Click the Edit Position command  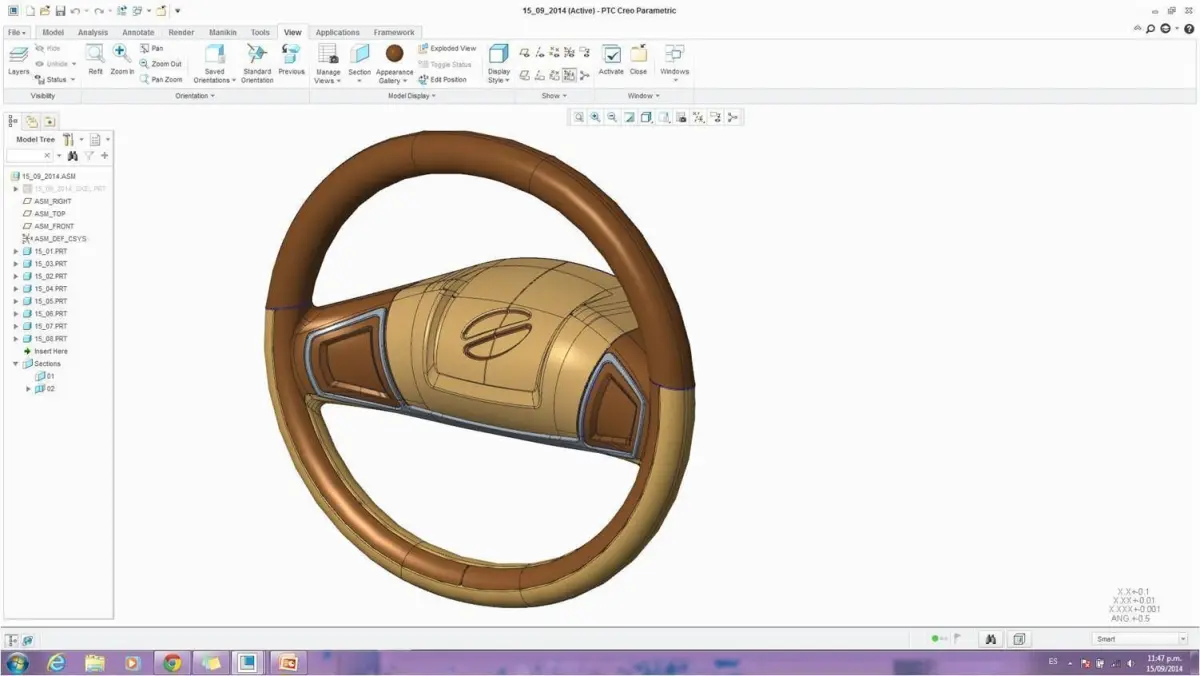[x=443, y=80]
